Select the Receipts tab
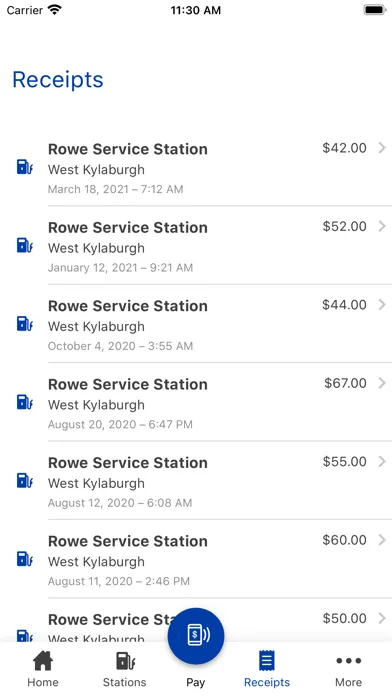Image resolution: width=392 pixels, height=696 pixels. click(267, 669)
